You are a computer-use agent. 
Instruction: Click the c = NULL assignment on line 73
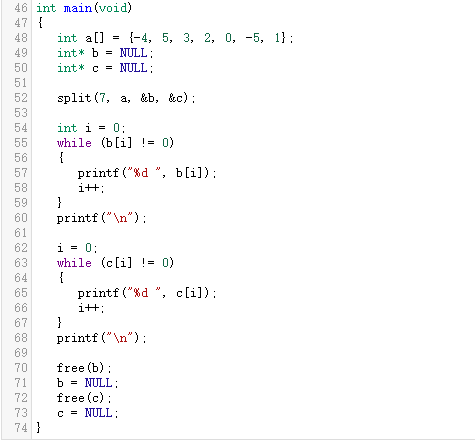click(x=88, y=413)
